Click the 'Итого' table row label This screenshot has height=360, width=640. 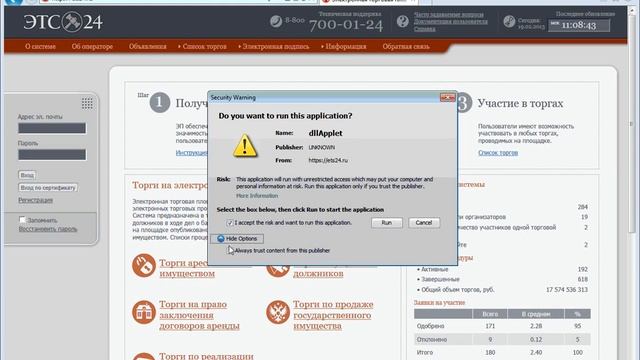[x=424, y=352]
